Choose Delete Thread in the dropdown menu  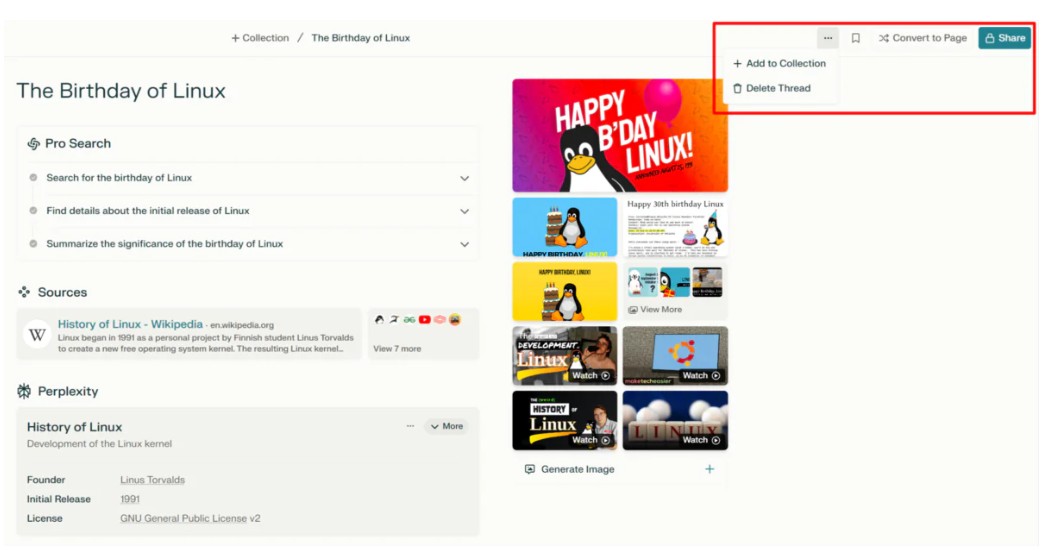(772, 88)
